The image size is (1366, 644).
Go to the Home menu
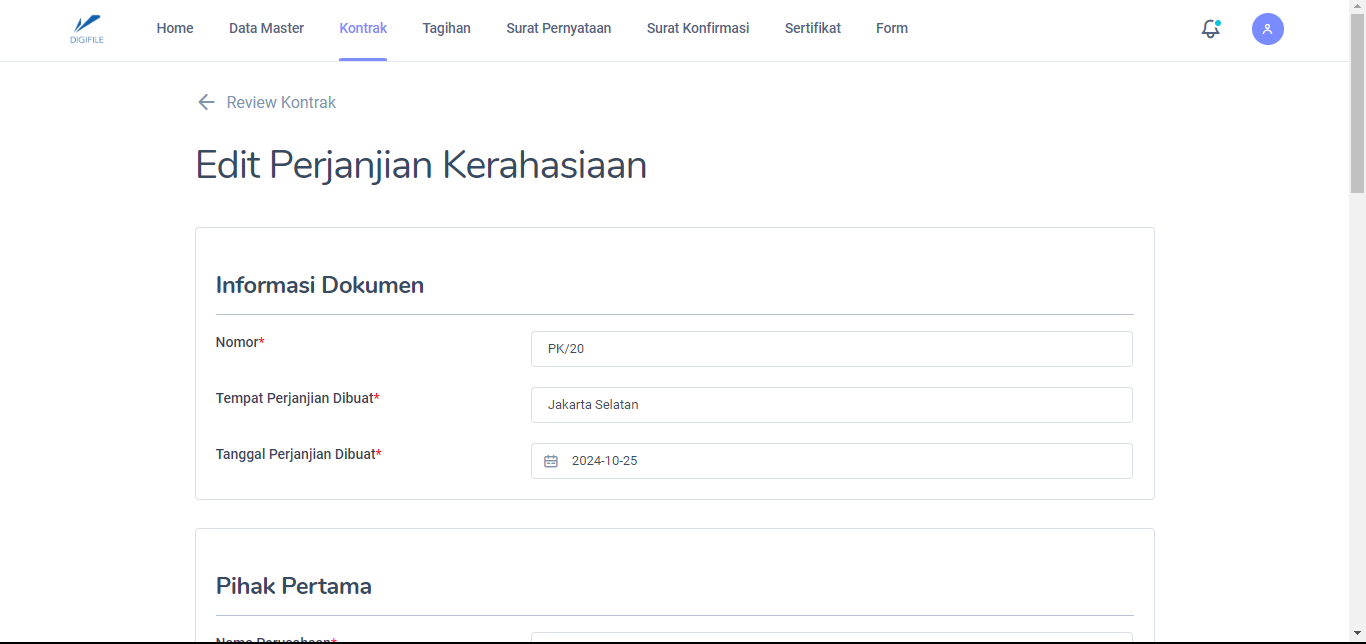[x=175, y=28]
